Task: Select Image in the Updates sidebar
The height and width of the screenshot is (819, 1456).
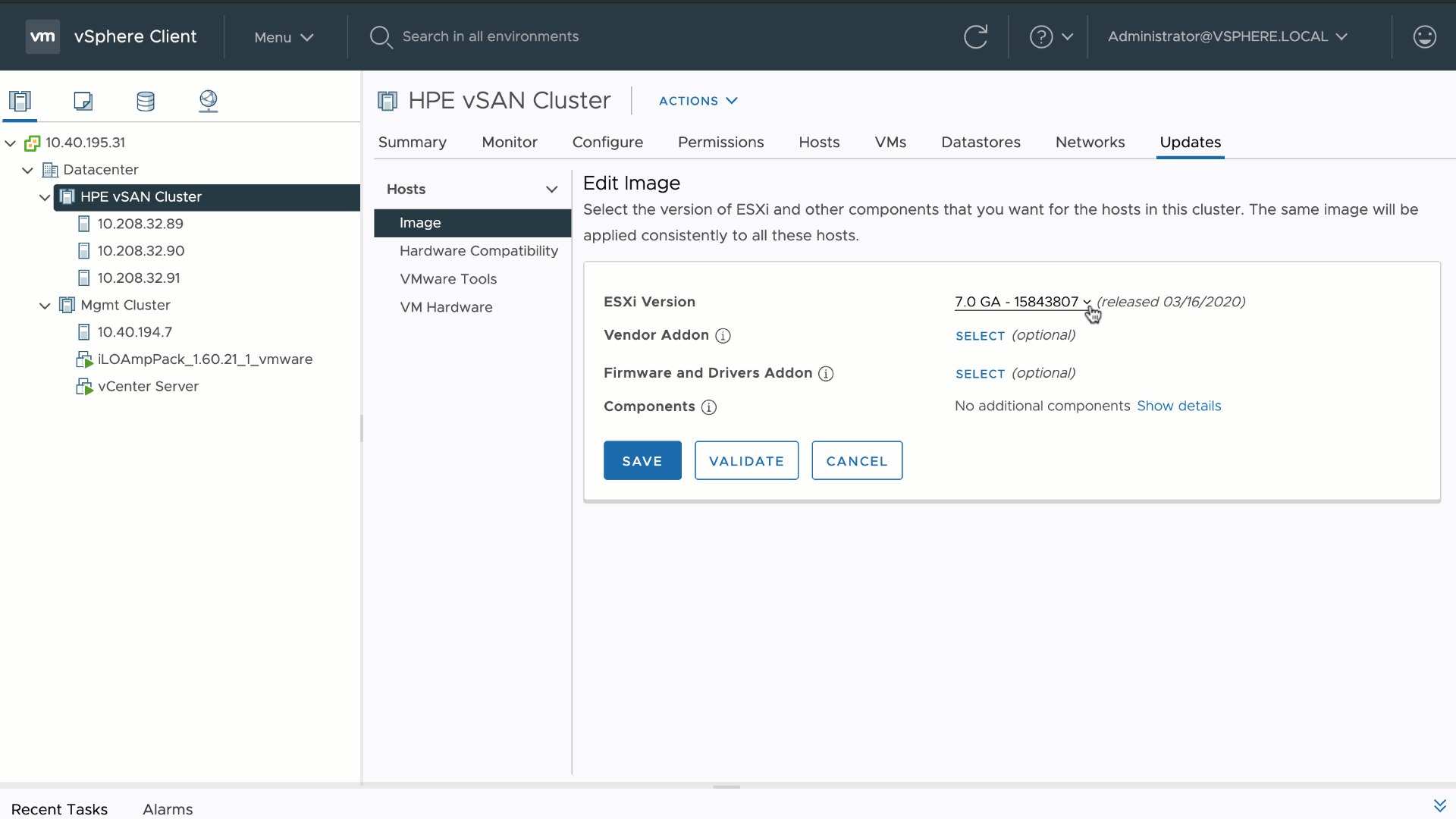Action: point(472,223)
